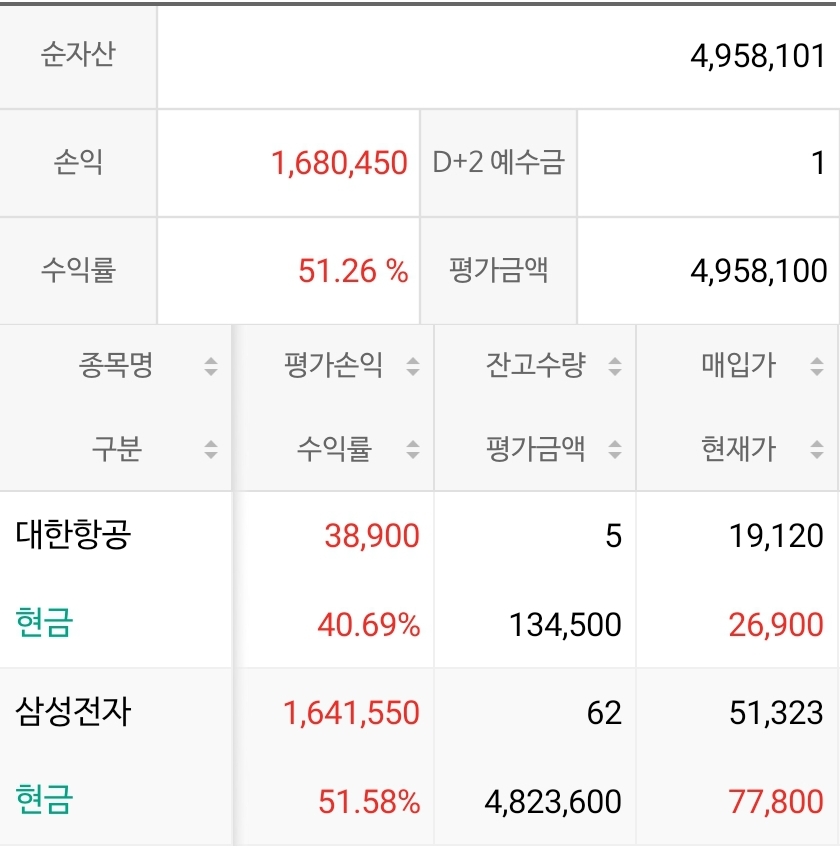
Task: Click sort icon beside 잔고수량
Action: (614, 367)
